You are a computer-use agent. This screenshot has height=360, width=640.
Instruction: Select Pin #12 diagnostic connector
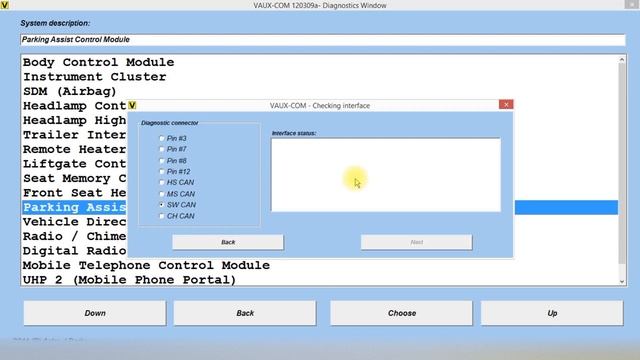pos(162,172)
